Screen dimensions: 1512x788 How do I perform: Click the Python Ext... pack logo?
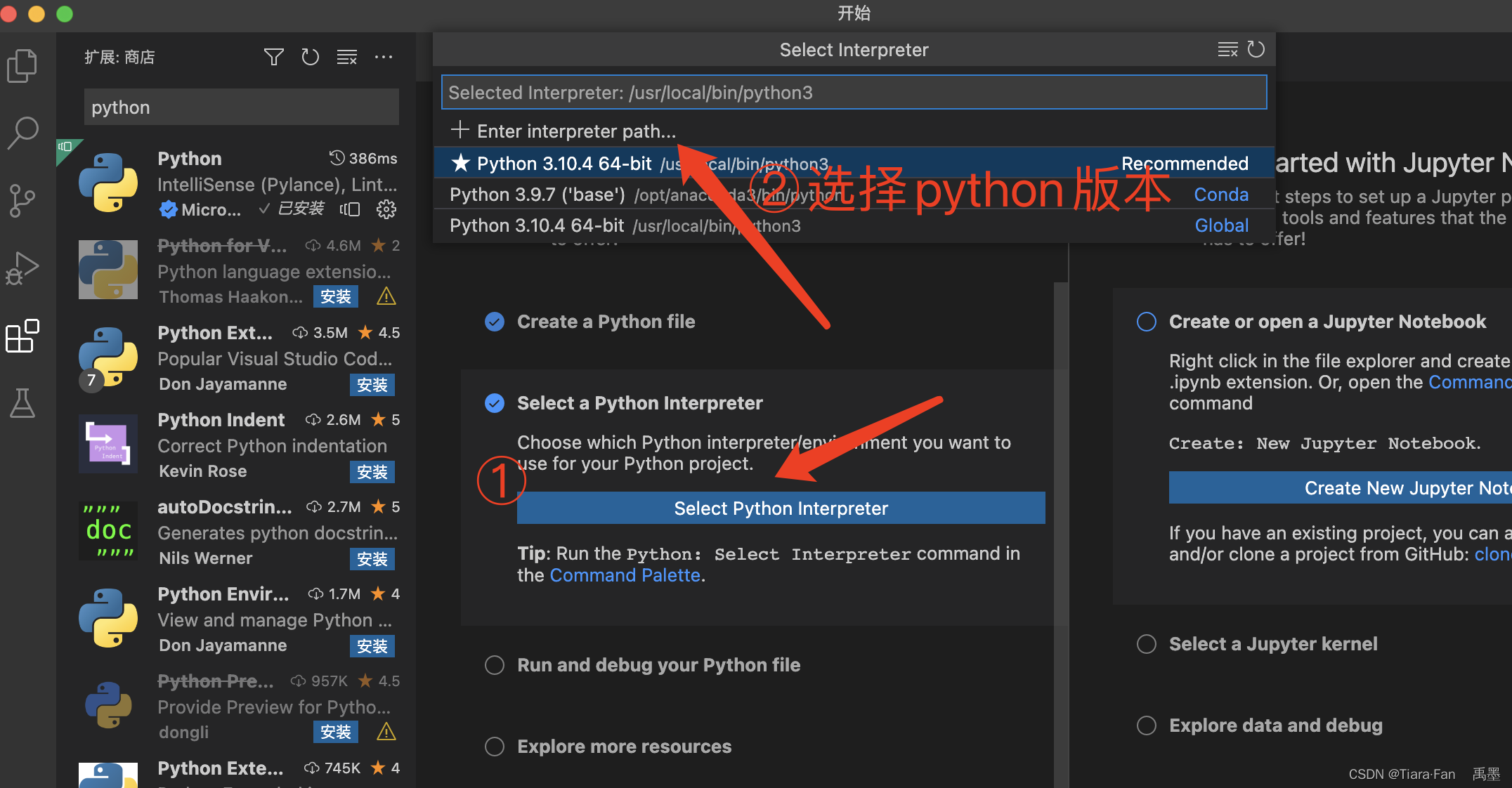coord(108,357)
